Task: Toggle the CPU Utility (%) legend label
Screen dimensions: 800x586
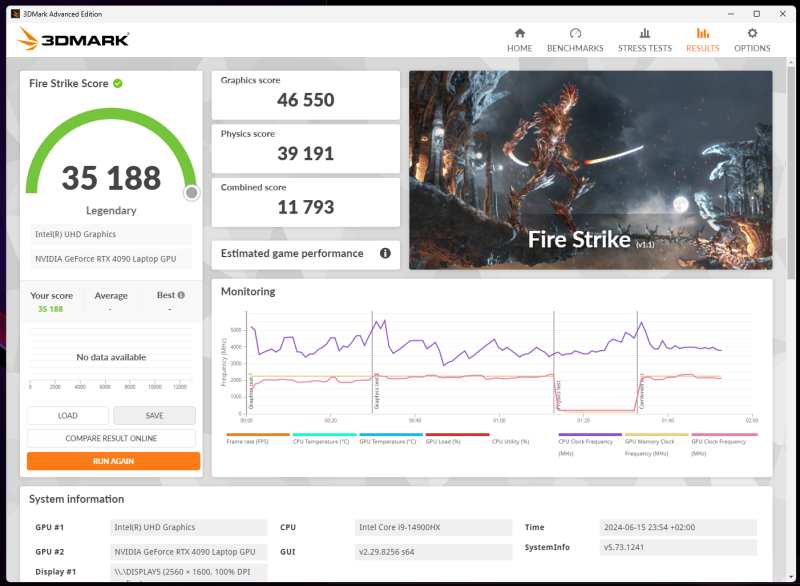Action: pos(510,442)
